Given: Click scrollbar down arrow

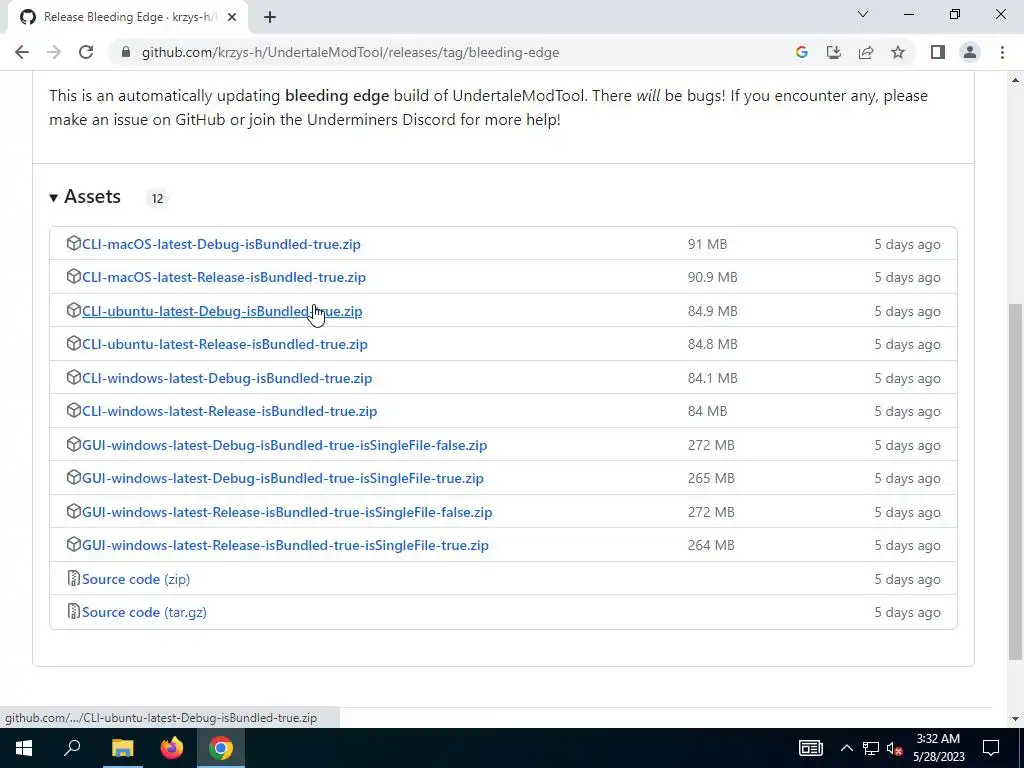Looking at the screenshot, I should pyautogui.click(x=1015, y=719).
